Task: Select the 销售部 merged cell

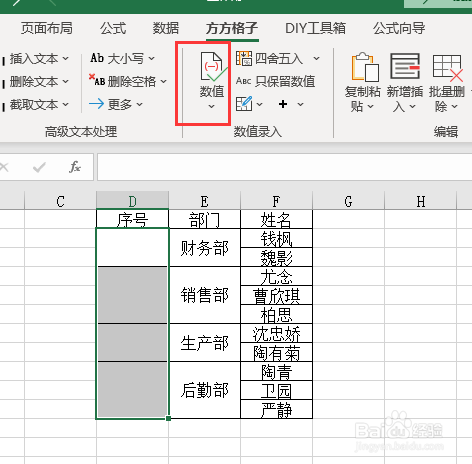Action: tap(204, 295)
